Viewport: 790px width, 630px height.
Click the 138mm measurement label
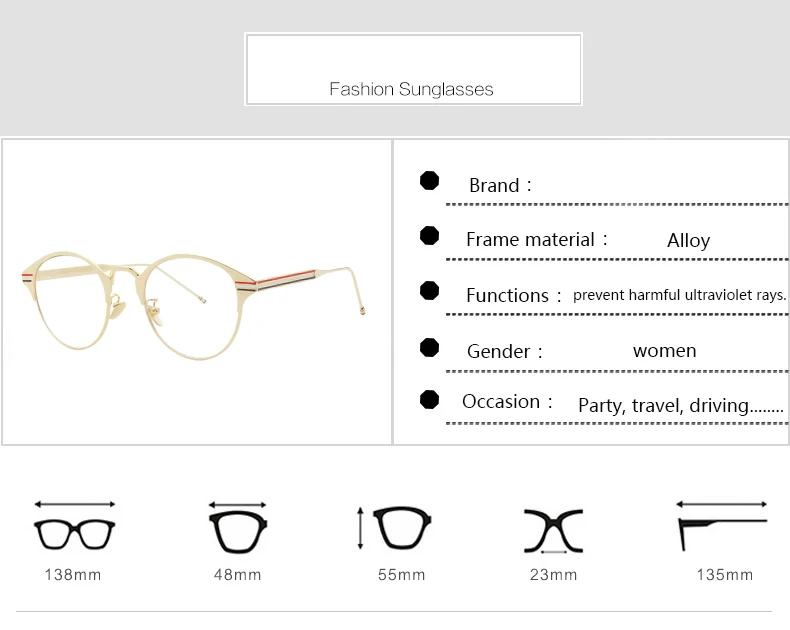[x=73, y=575]
